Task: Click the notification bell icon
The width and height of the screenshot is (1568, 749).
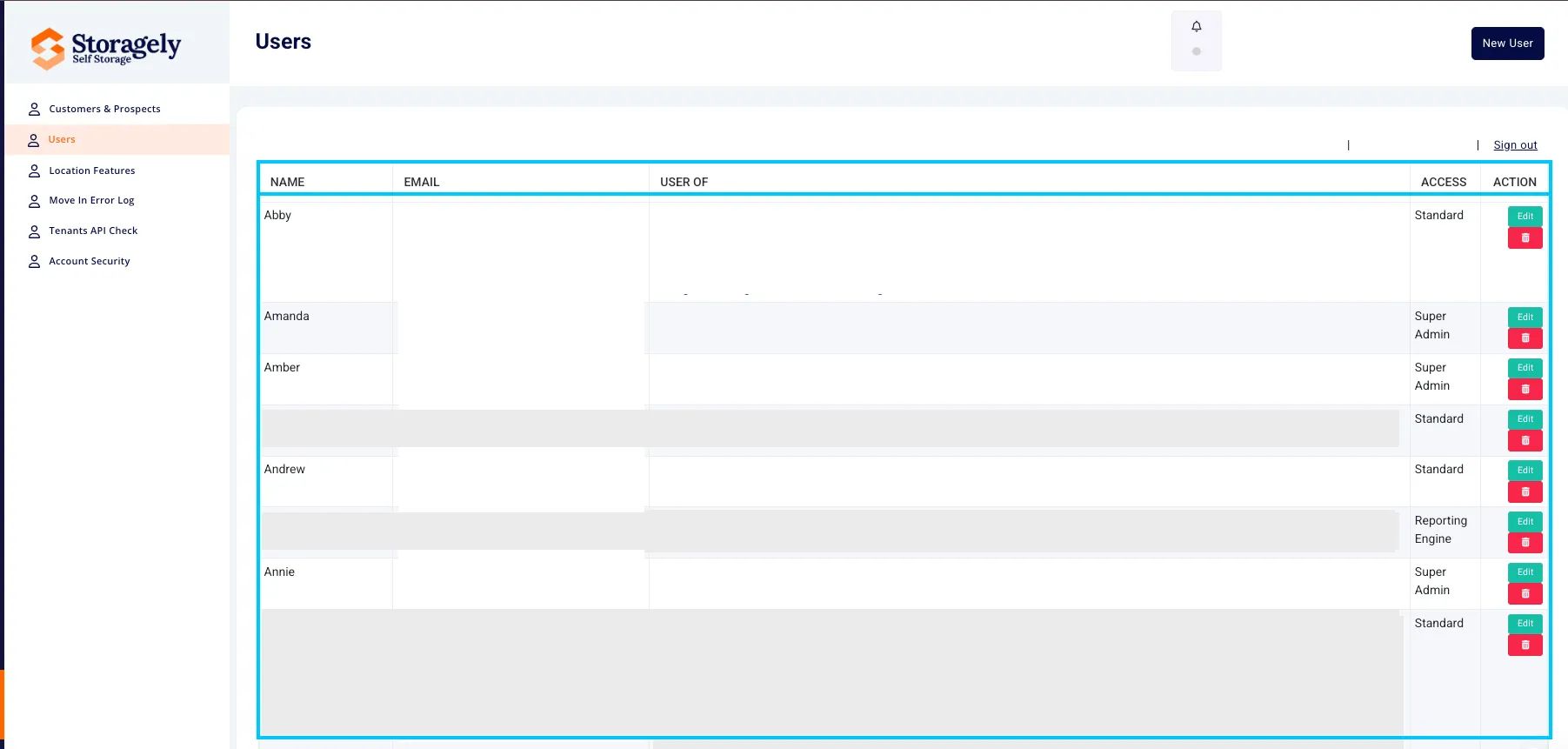Action: pos(1197,26)
